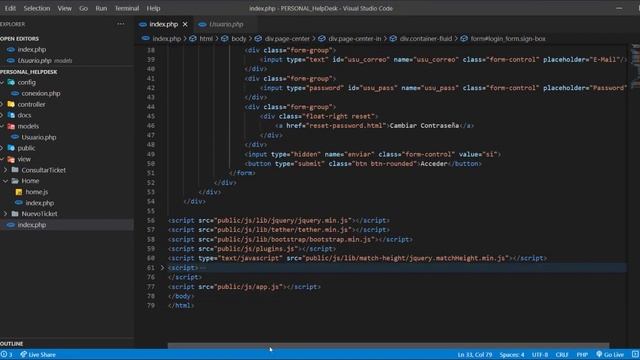640x360 pixels.
Task: Click the public folder icon
Action: click(x=11, y=148)
